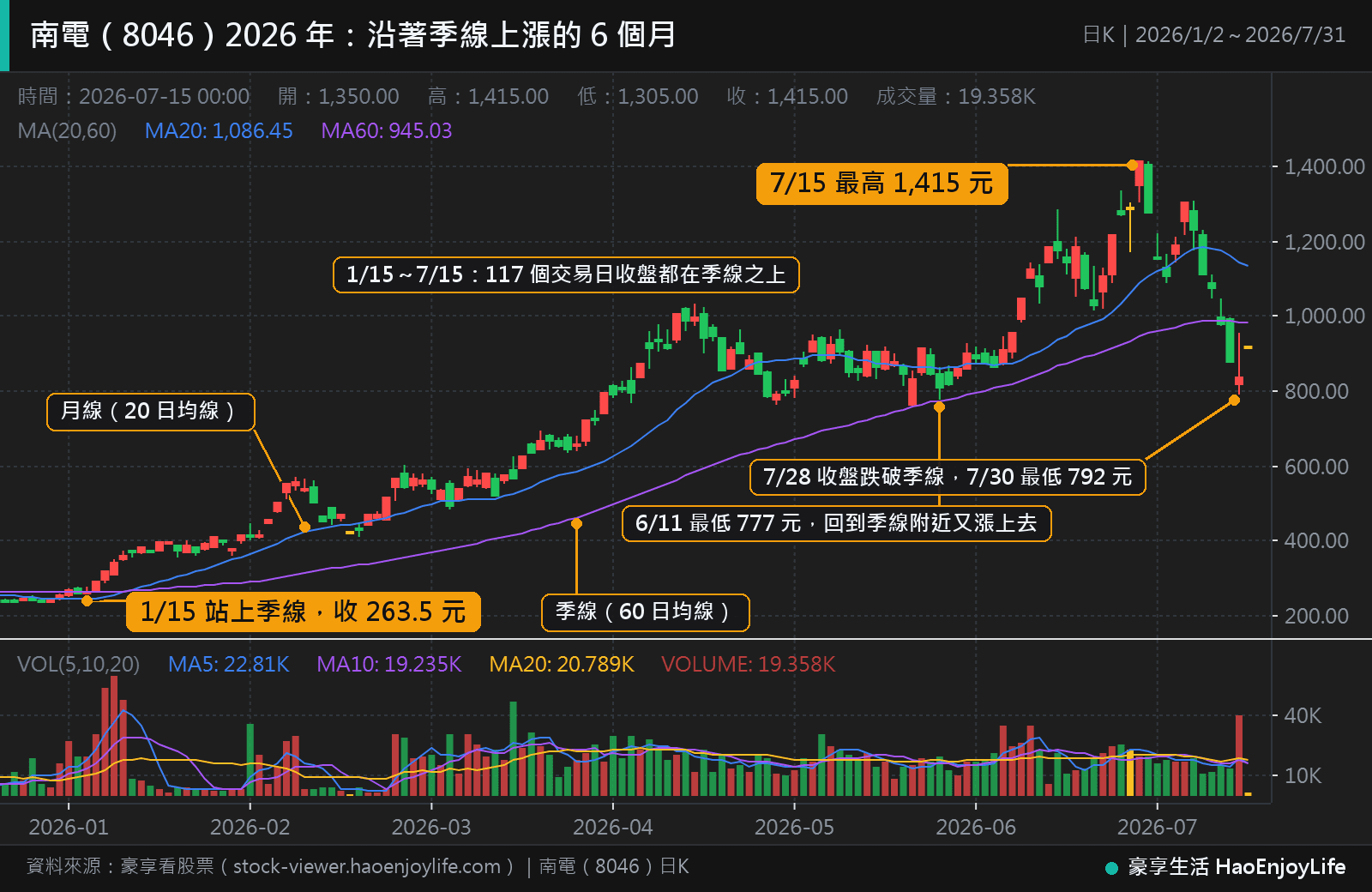1372x892 pixels.
Task: Click the orange marker at the 6/11 low
Action: tap(939, 407)
